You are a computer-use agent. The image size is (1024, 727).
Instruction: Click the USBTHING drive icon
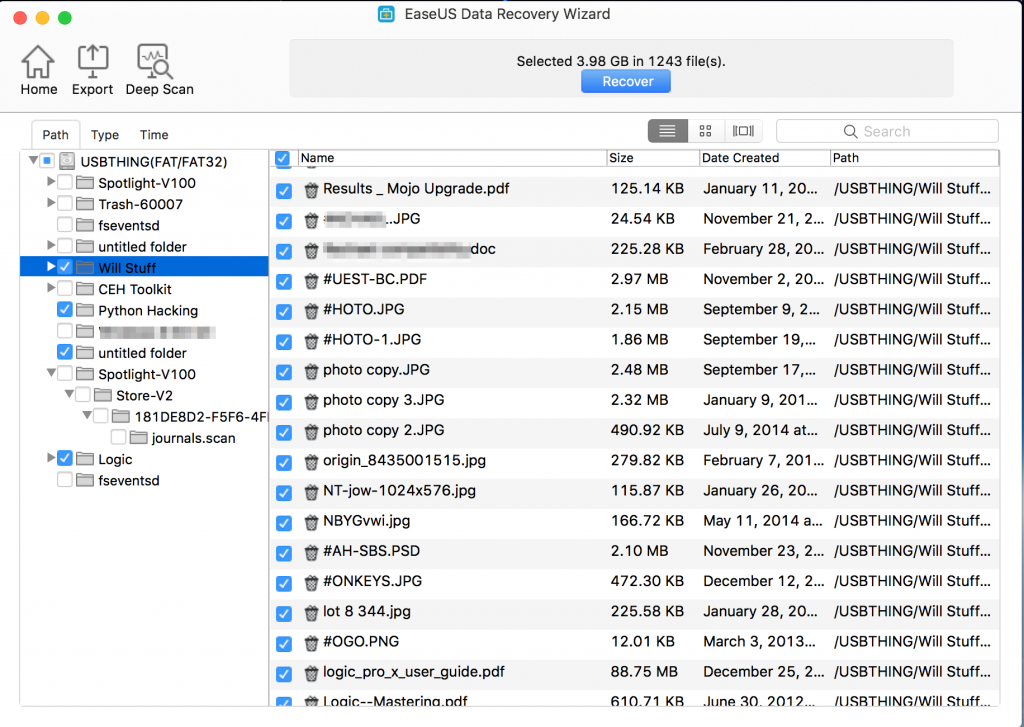pos(67,161)
